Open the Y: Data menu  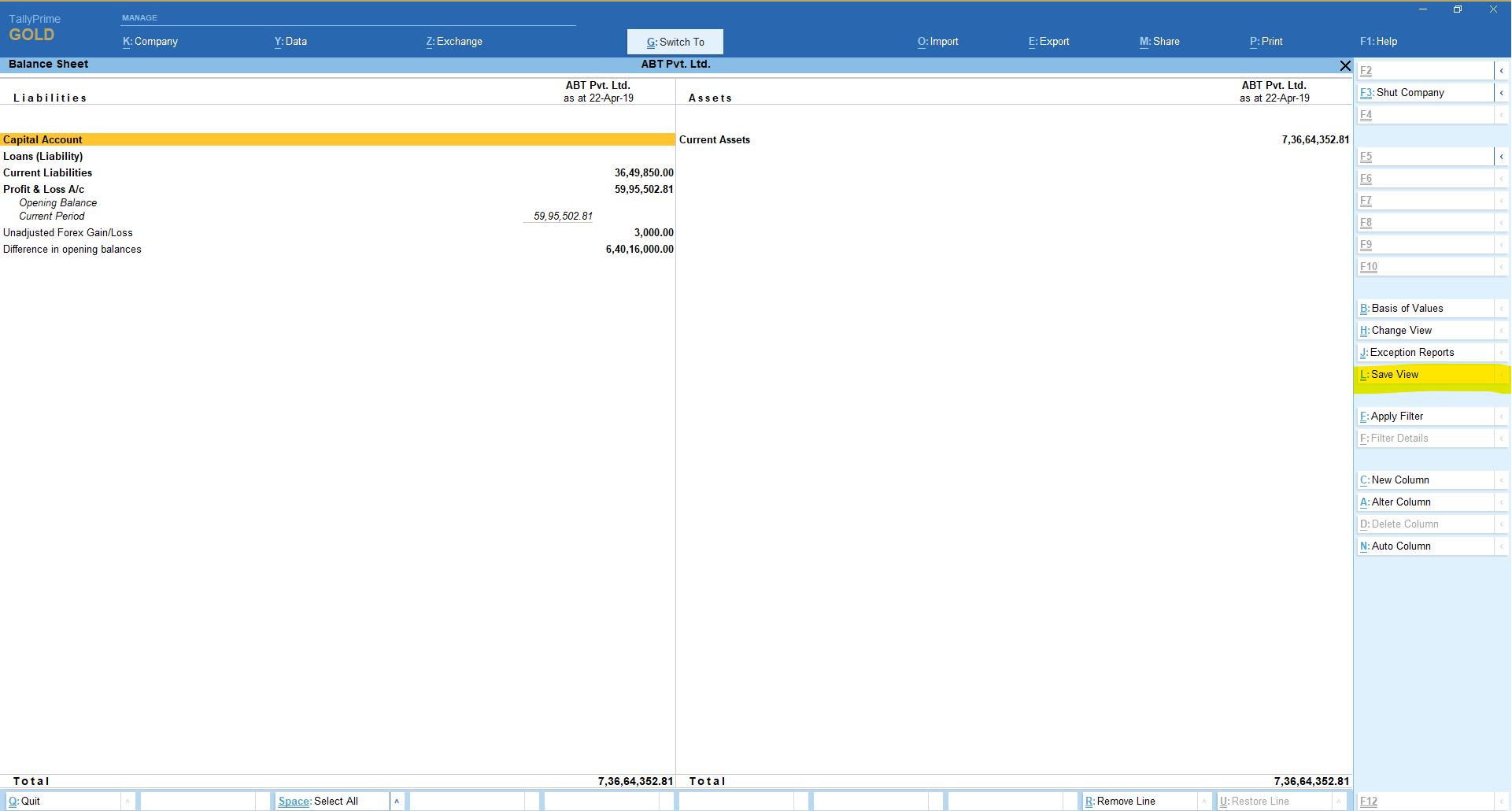(290, 42)
